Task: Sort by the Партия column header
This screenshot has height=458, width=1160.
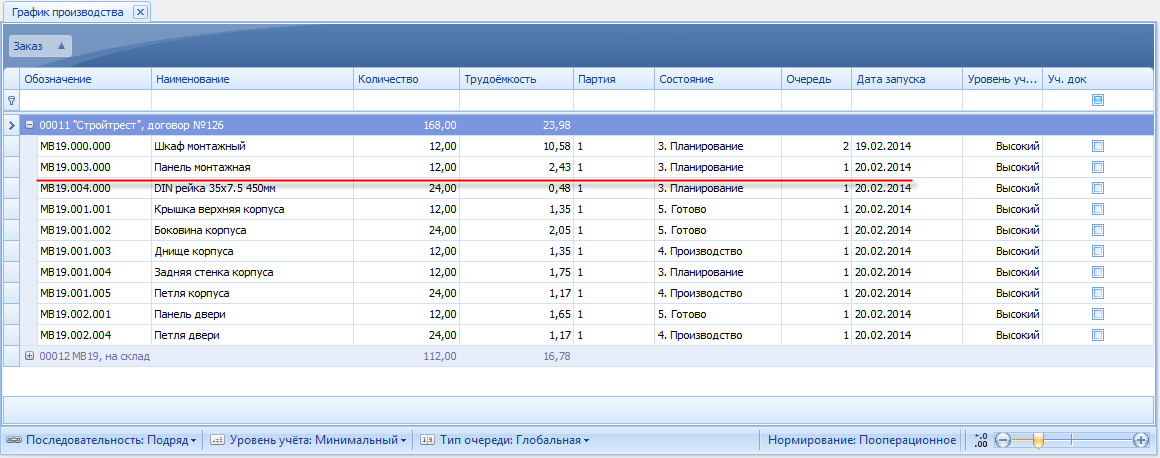Action: (x=614, y=79)
